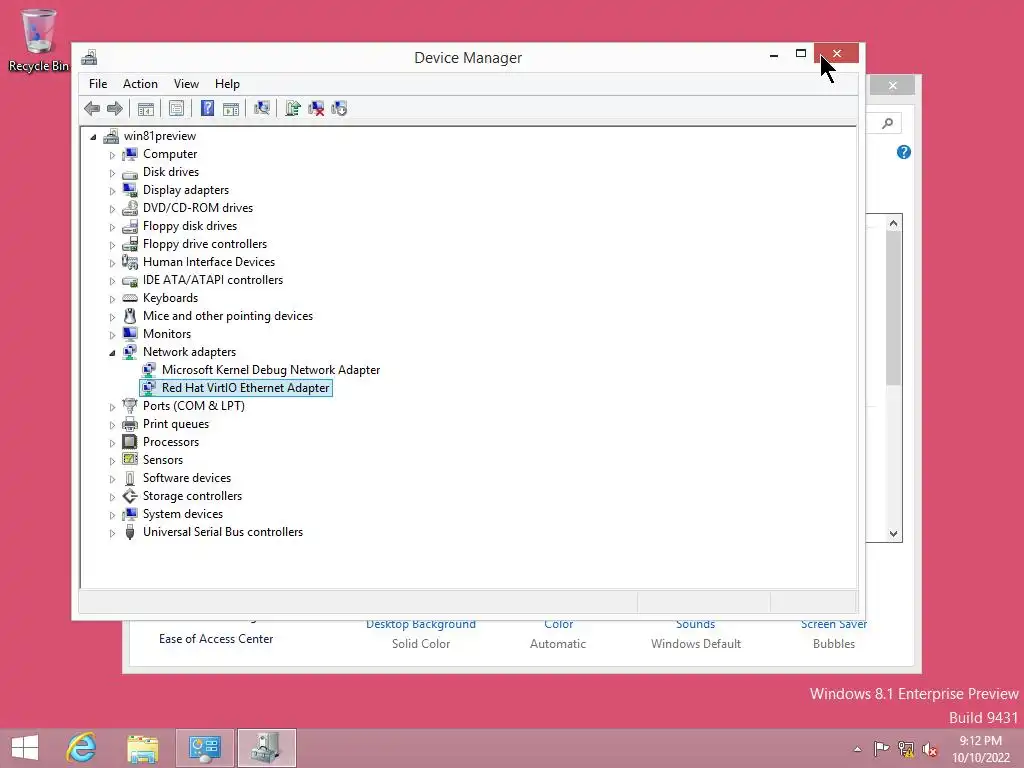
Task: Select Red Hat VirtIO Ethernet Adapter
Action: coord(246,388)
